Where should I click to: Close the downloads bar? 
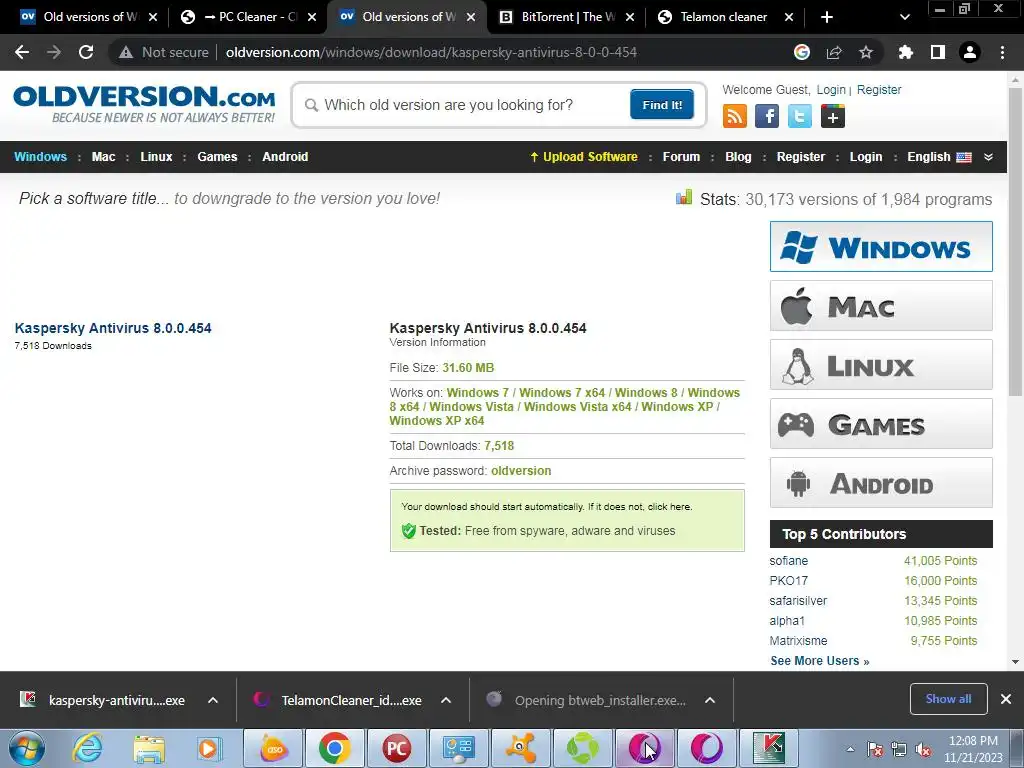pos(1006,699)
